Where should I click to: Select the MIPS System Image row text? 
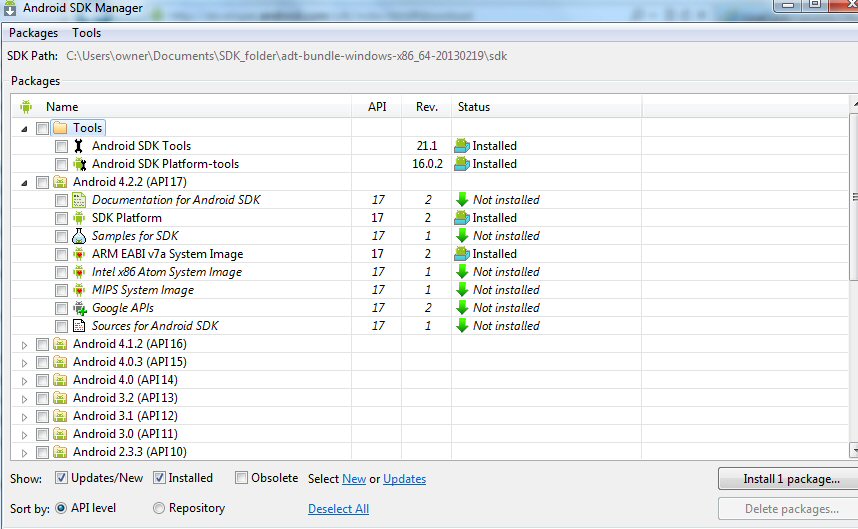[143, 290]
